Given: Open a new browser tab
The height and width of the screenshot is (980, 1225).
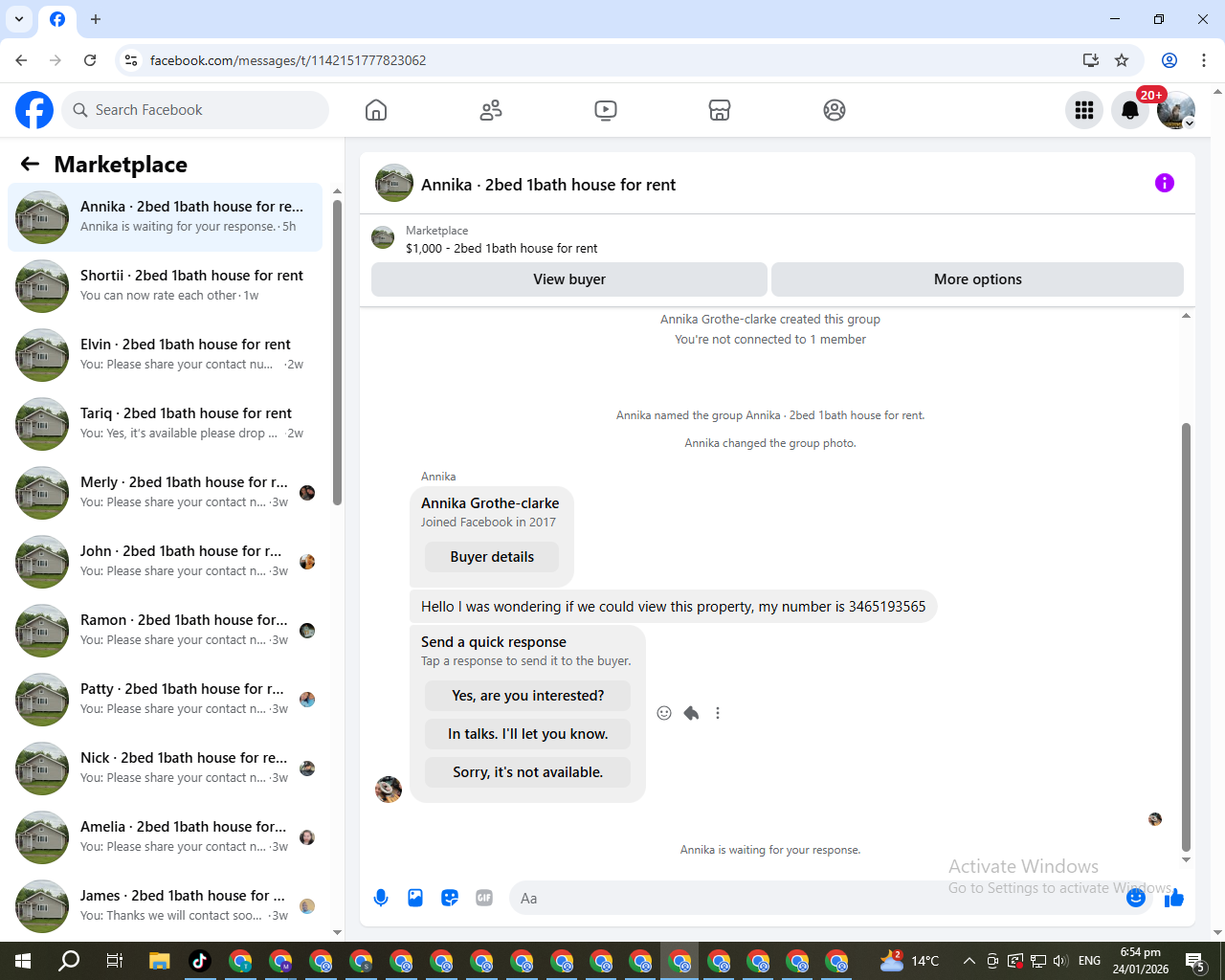Looking at the screenshot, I should point(96,19).
